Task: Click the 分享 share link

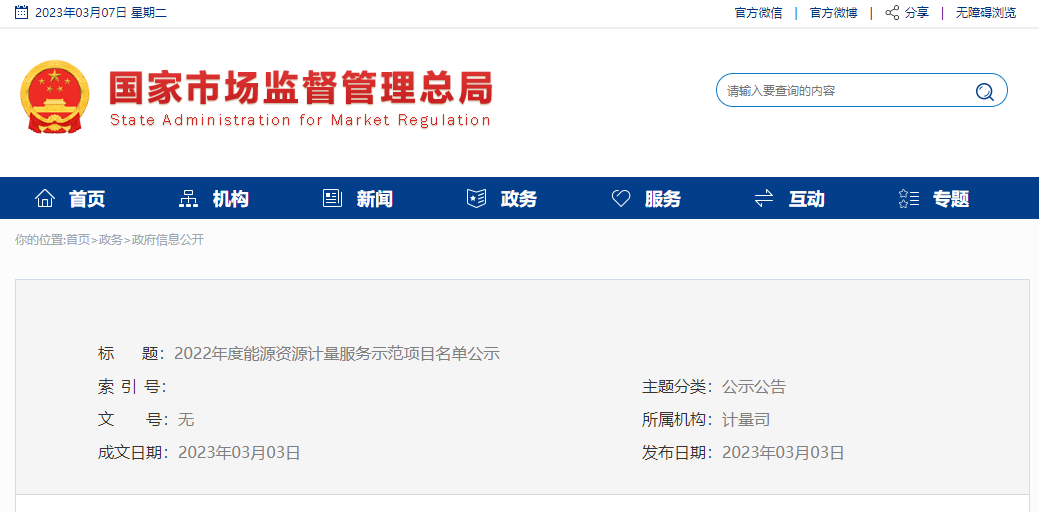Action: click(917, 13)
